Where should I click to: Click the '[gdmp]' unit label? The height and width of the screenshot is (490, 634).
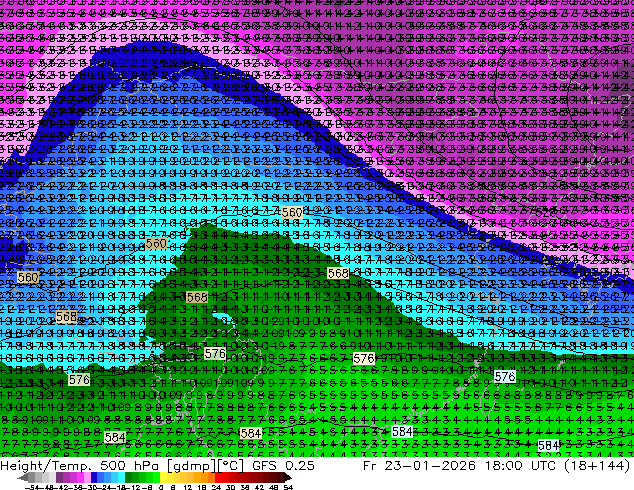(x=193, y=466)
